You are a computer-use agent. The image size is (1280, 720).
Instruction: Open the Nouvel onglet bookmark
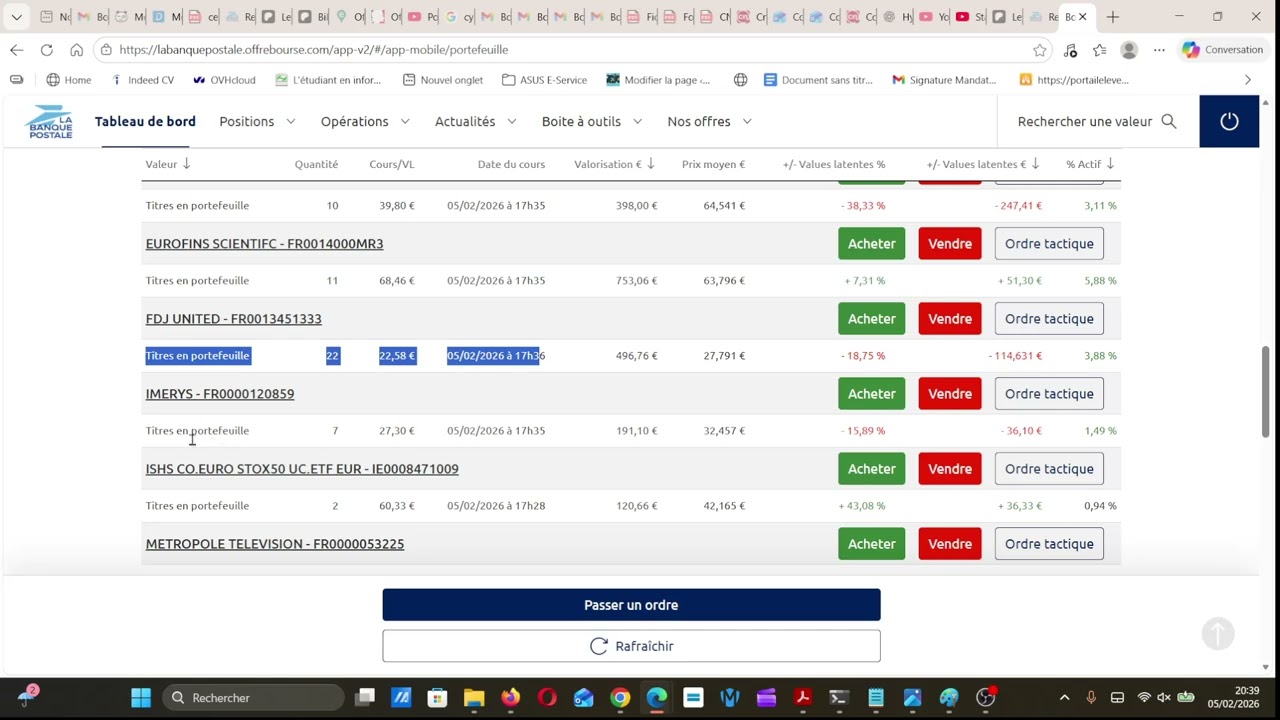pos(442,80)
